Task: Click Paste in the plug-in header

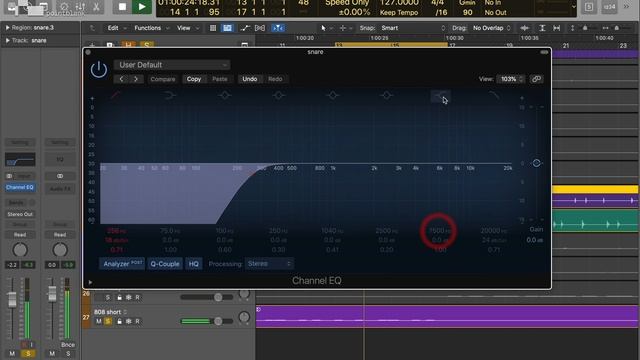Action: pyautogui.click(x=220, y=79)
